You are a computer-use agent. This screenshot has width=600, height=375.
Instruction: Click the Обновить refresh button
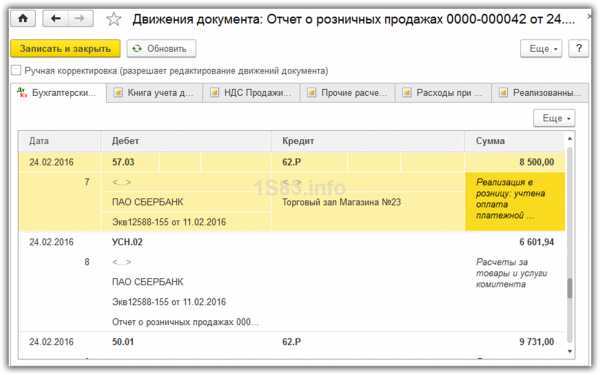coord(161,49)
